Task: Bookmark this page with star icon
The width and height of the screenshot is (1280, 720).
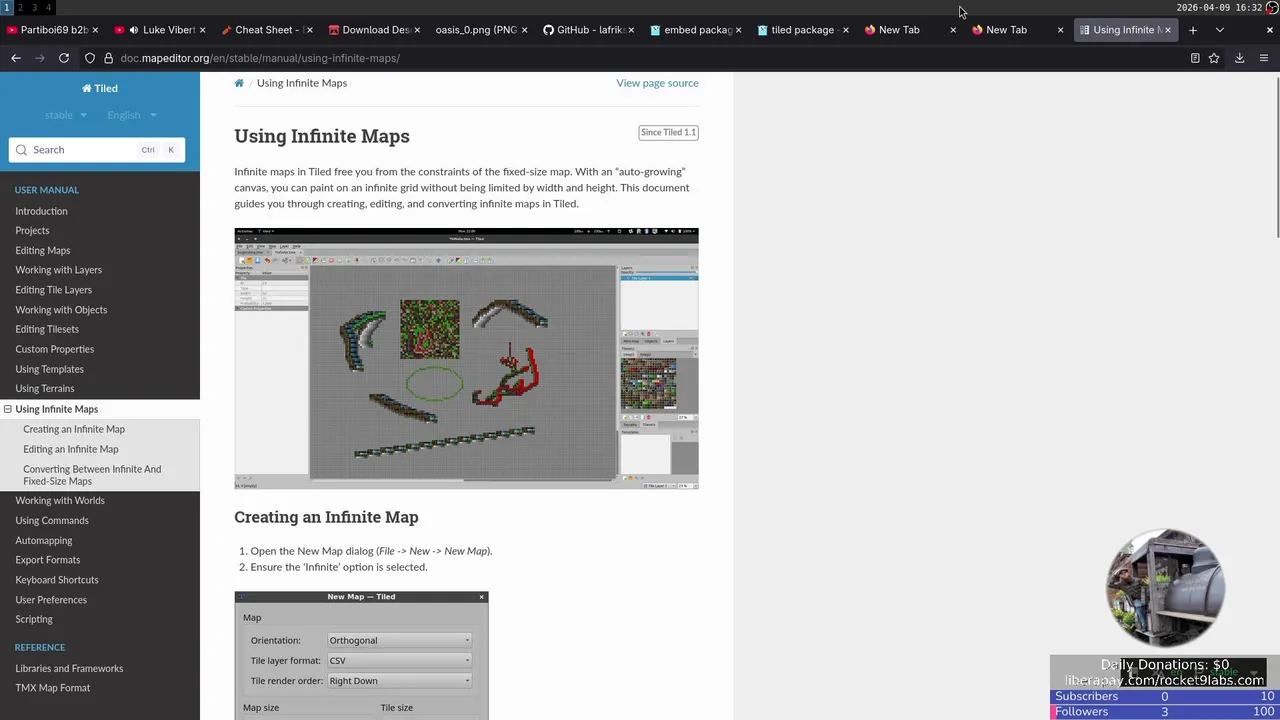Action: tap(1214, 58)
